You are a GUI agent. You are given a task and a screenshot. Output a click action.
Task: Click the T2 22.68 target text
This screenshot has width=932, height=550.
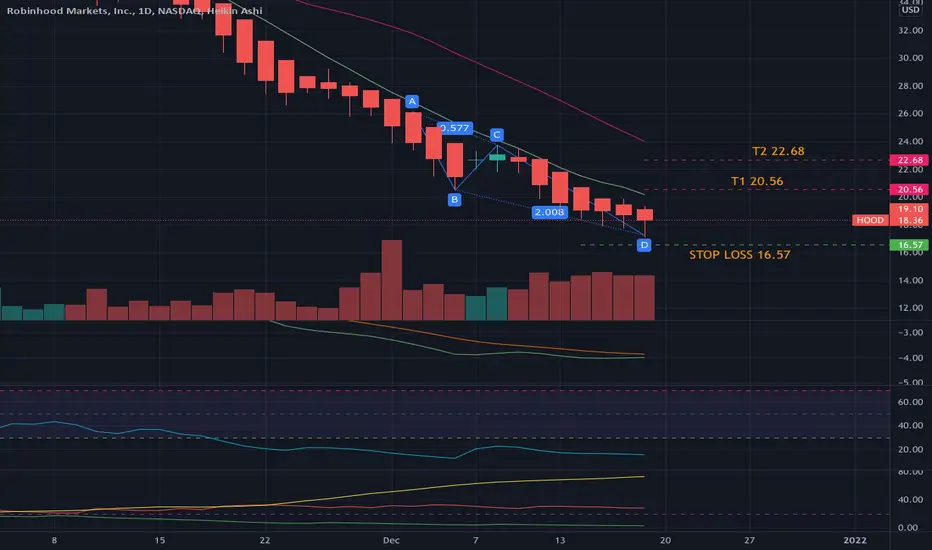[x=778, y=151]
